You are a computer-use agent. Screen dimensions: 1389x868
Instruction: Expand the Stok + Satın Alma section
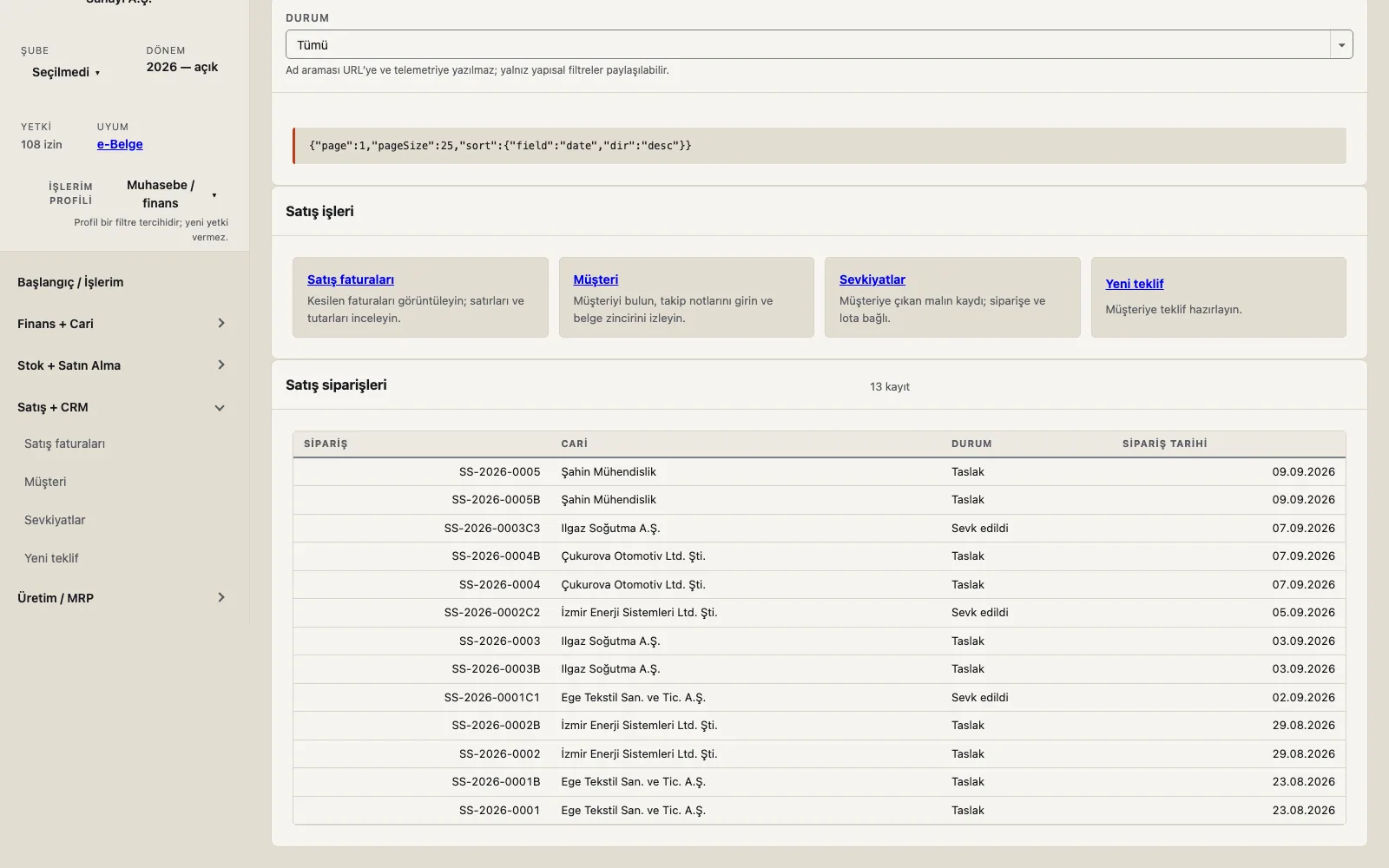pyautogui.click(x=122, y=365)
